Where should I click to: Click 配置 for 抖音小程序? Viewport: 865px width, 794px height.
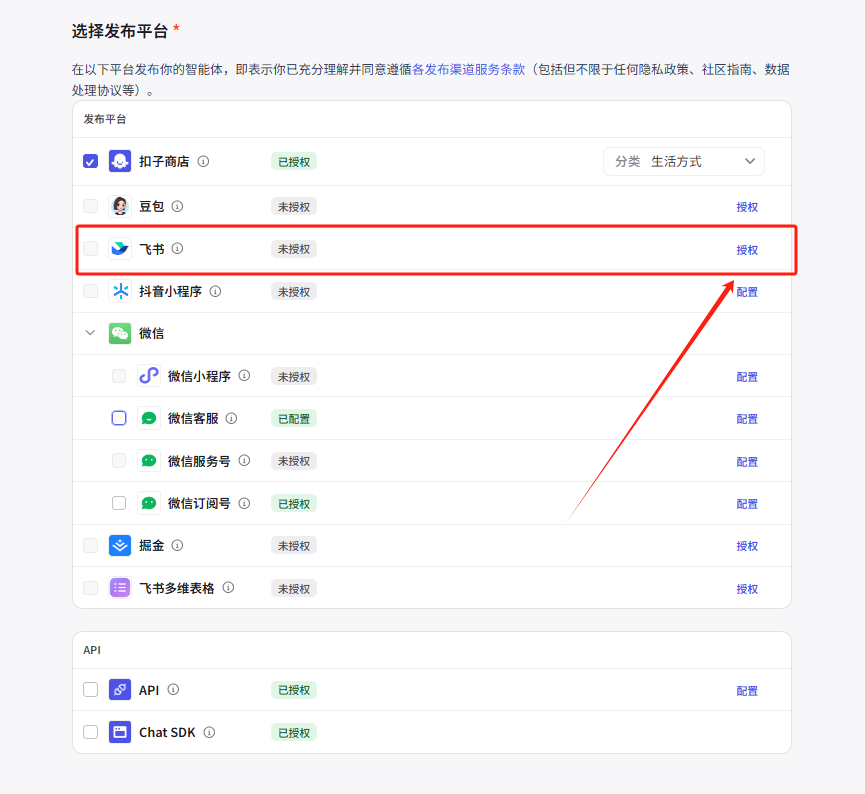(x=747, y=292)
